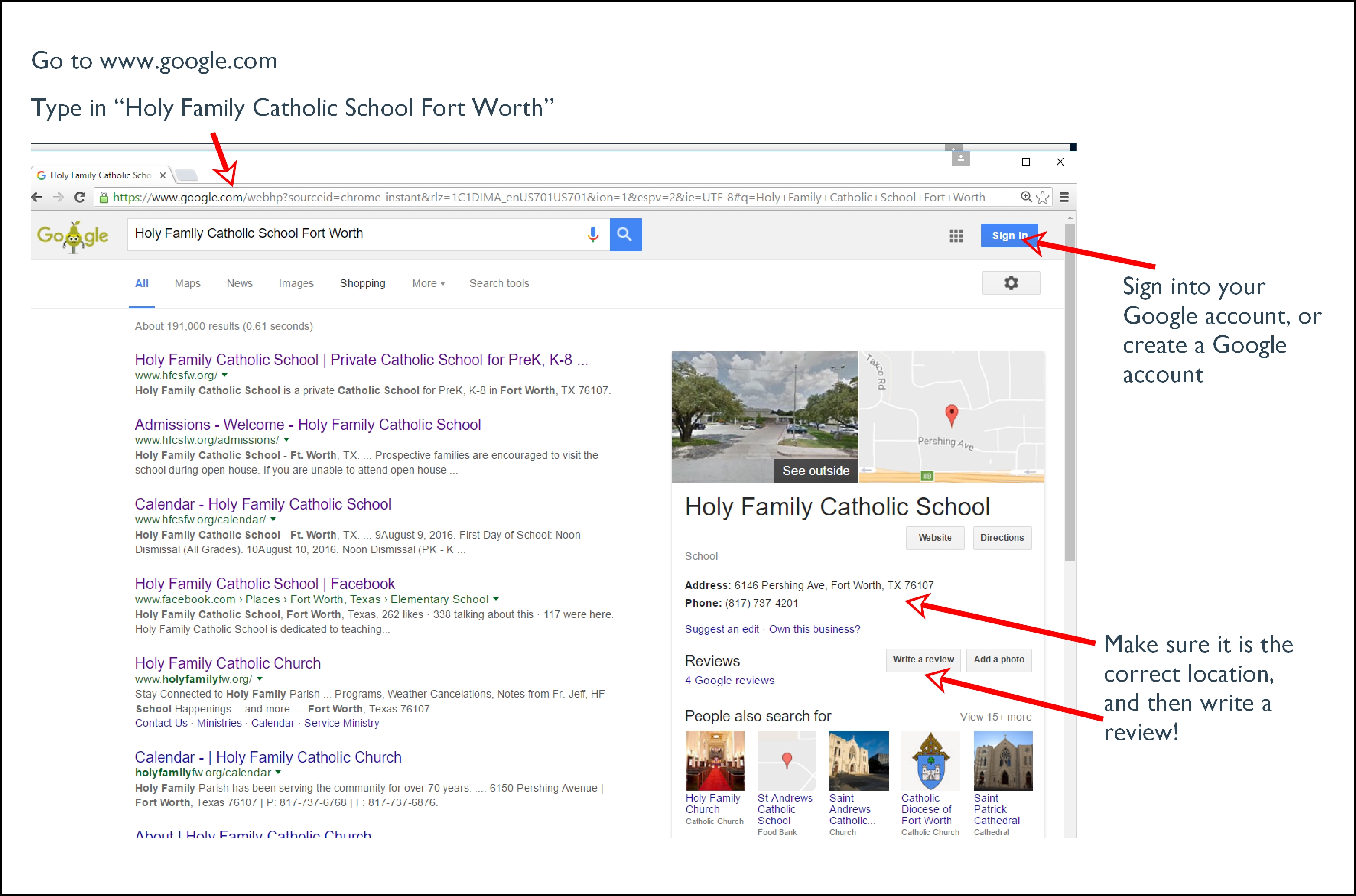Click the scrollbar up arrow
This screenshot has width=1356, height=896.
pos(1070,218)
